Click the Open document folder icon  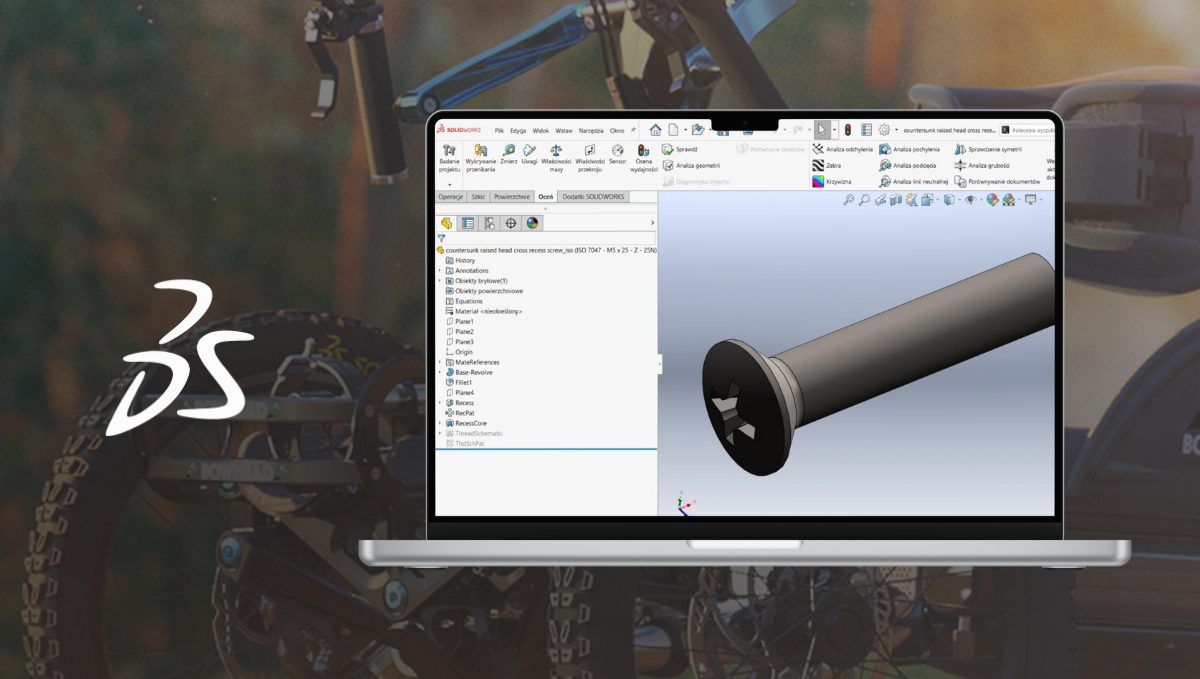point(697,130)
